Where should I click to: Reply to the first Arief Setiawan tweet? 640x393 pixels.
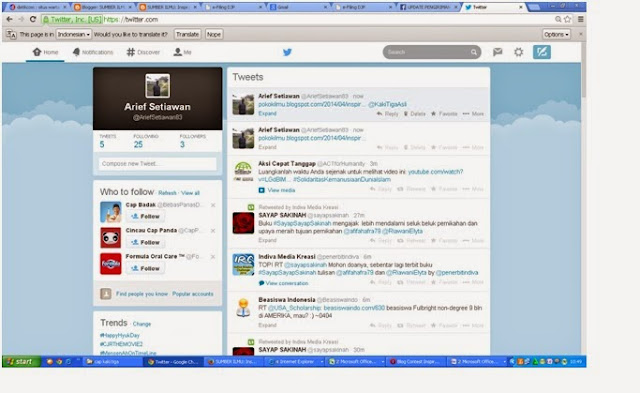(387, 113)
